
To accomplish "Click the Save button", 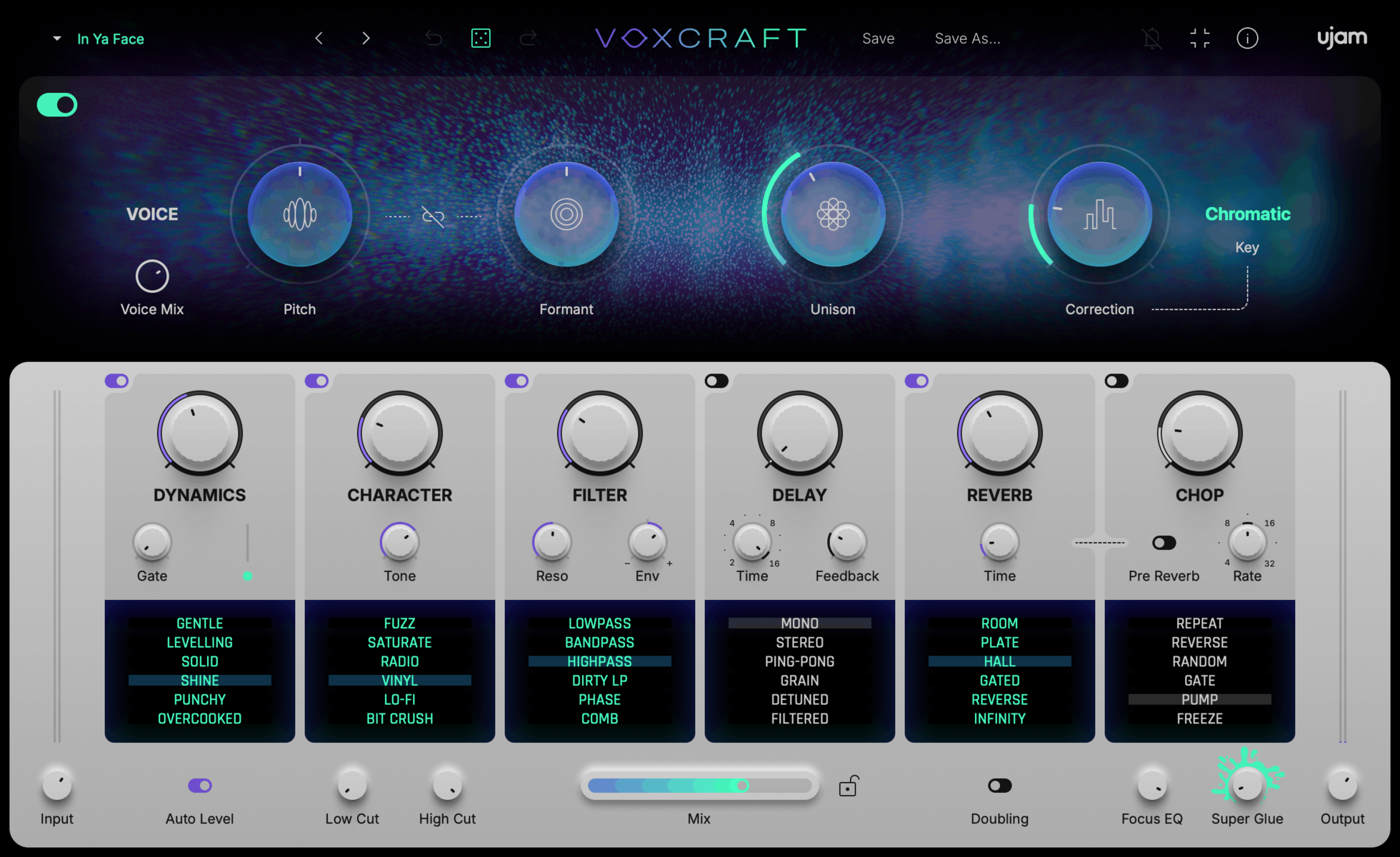I will coord(878,38).
